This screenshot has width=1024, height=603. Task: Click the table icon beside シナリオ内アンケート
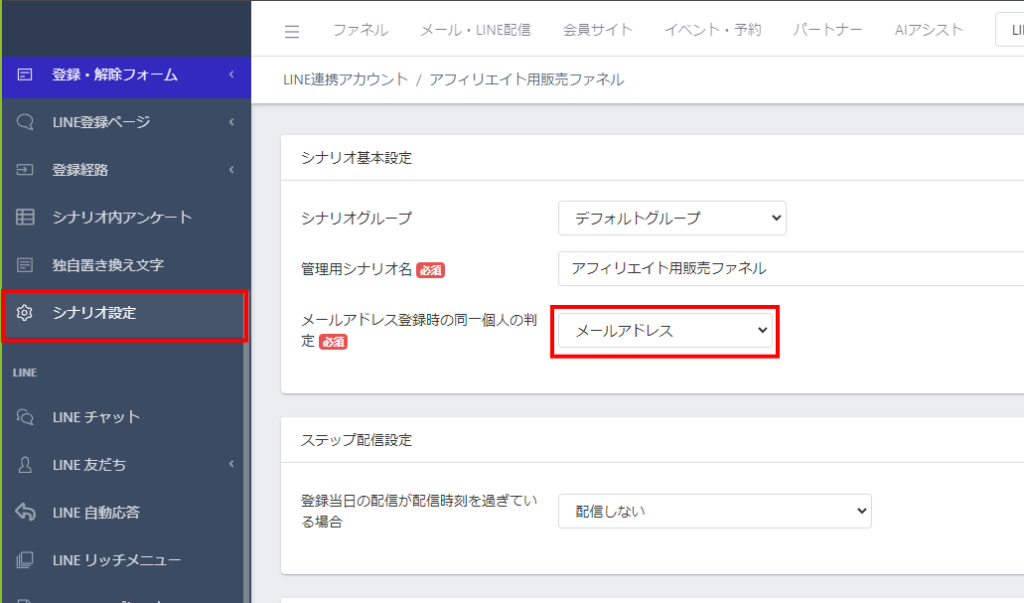pos(26,217)
